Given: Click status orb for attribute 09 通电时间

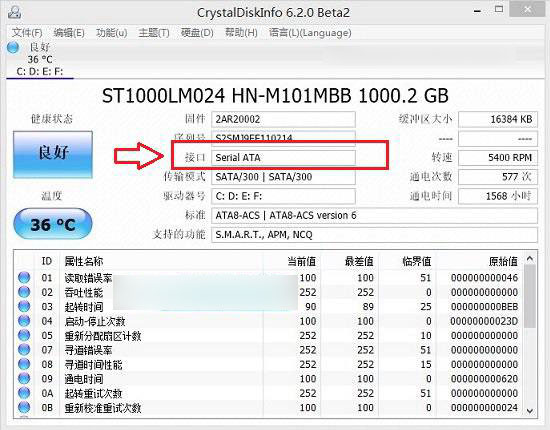Looking at the screenshot, I should tap(24, 378).
